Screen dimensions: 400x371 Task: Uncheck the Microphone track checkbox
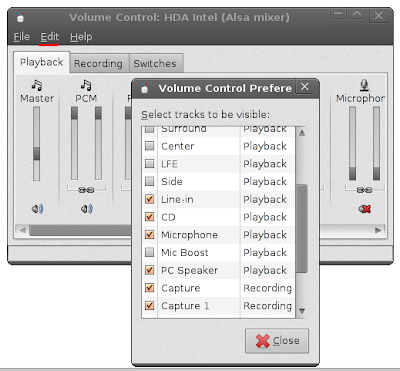150,235
